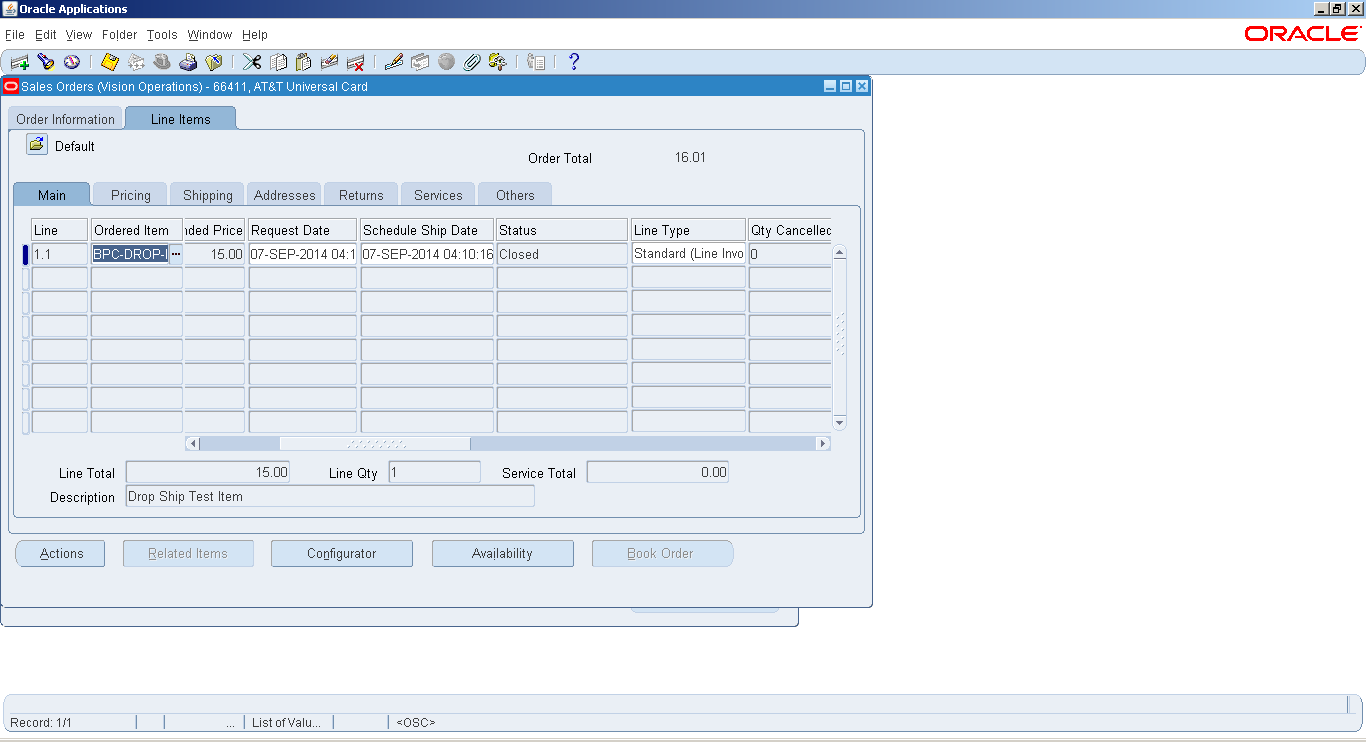1366x742 pixels.
Task: Open the Tools menu
Action: tap(161, 34)
